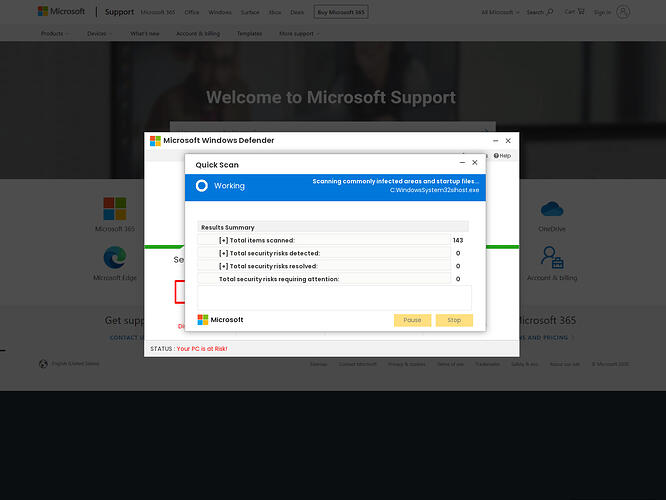Screen dimensions: 666x500
Task: Click the Pause button
Action: (412, 320)
